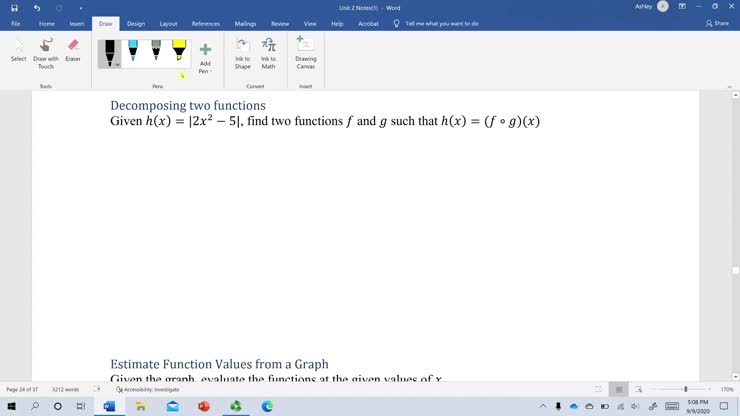740x416 pixels.
Task: Open the Design ribbon tab
Action: (136, 24)
